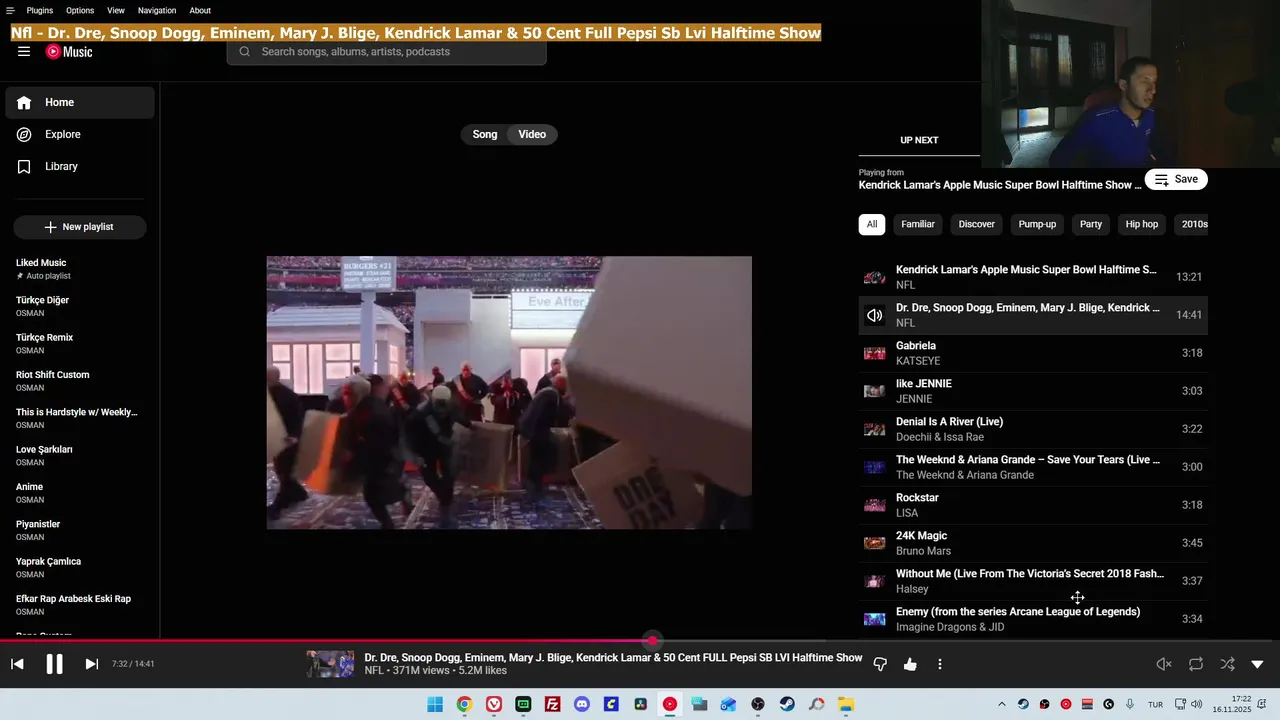Click the search songs input field
1280x720 pixels.
point(387,52)
